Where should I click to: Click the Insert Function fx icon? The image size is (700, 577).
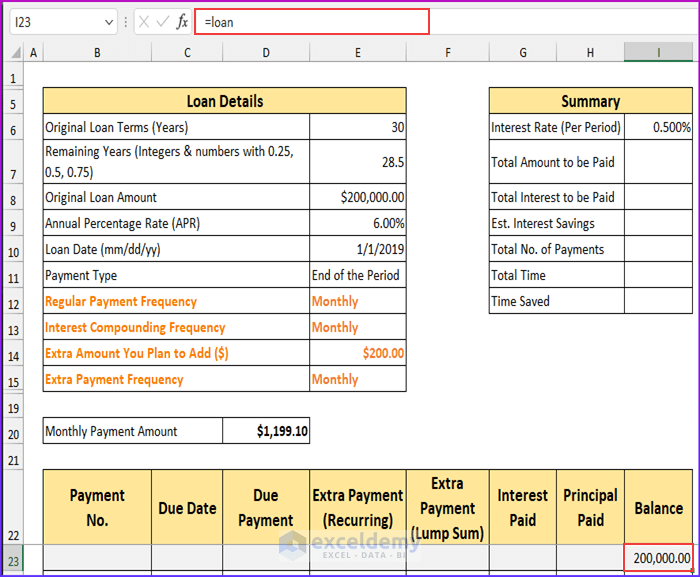point(182,22)
